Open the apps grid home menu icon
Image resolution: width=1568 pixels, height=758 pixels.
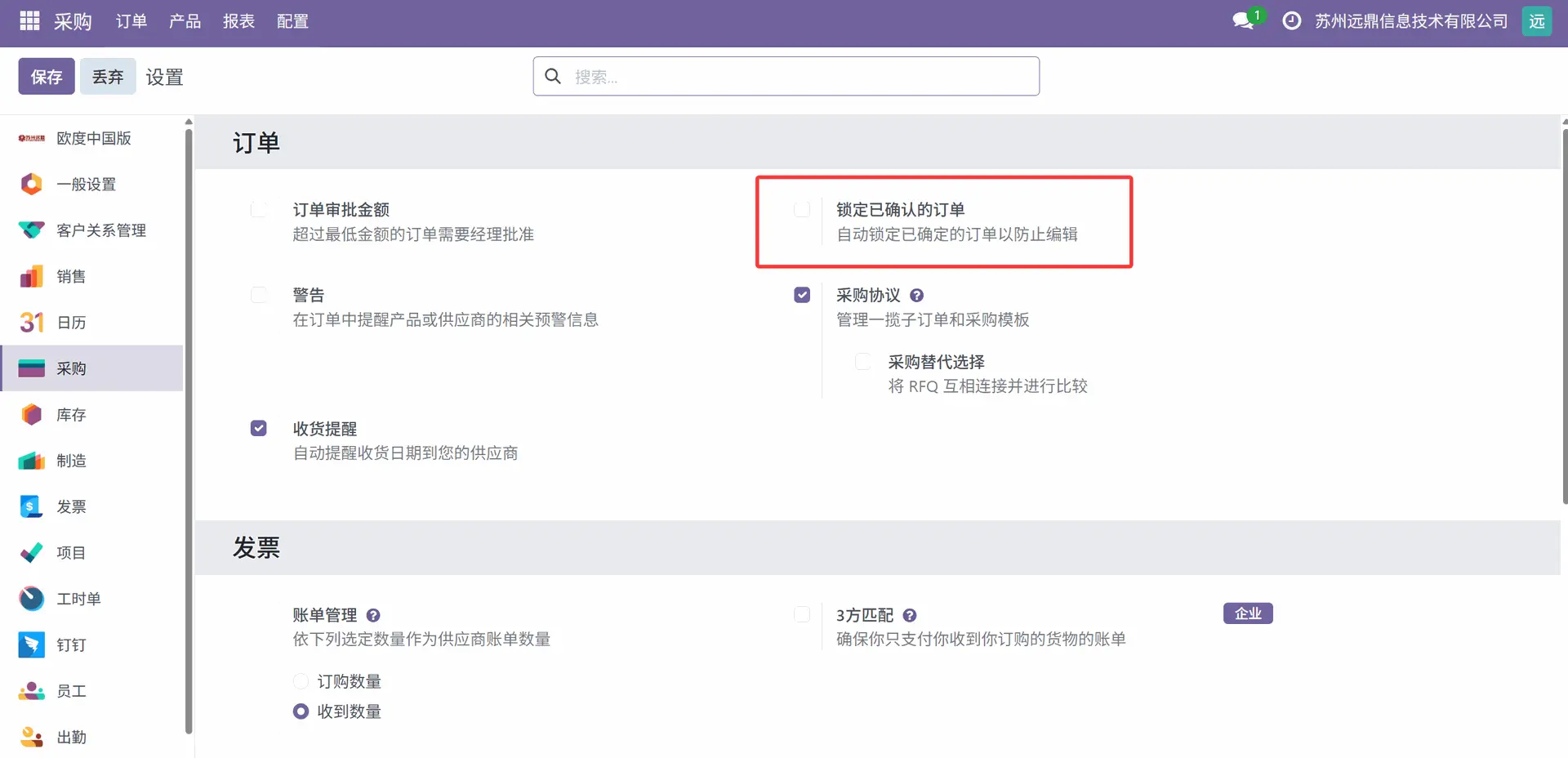coord(29,21)
